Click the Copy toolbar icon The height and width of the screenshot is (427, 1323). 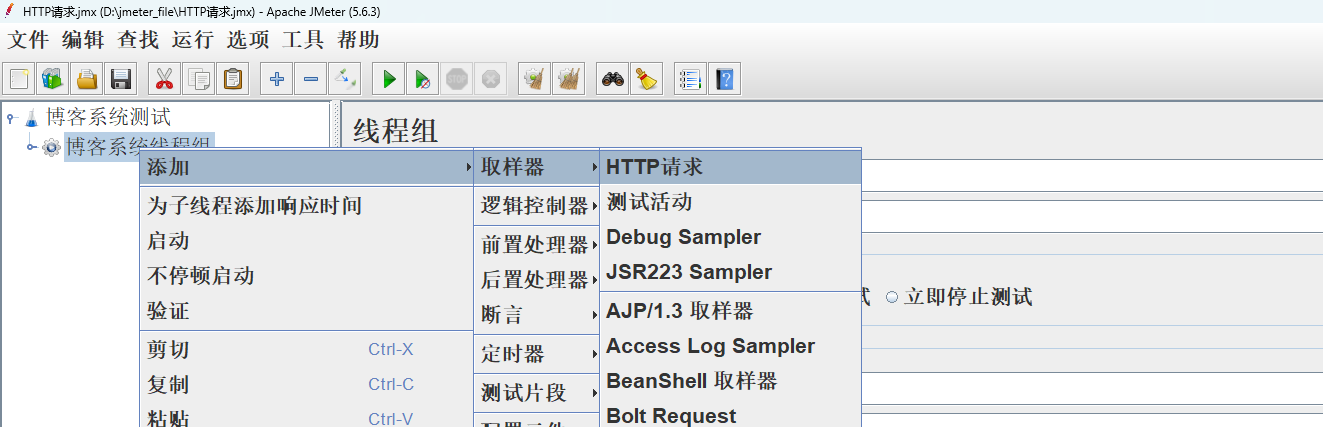tap(199, 78)
